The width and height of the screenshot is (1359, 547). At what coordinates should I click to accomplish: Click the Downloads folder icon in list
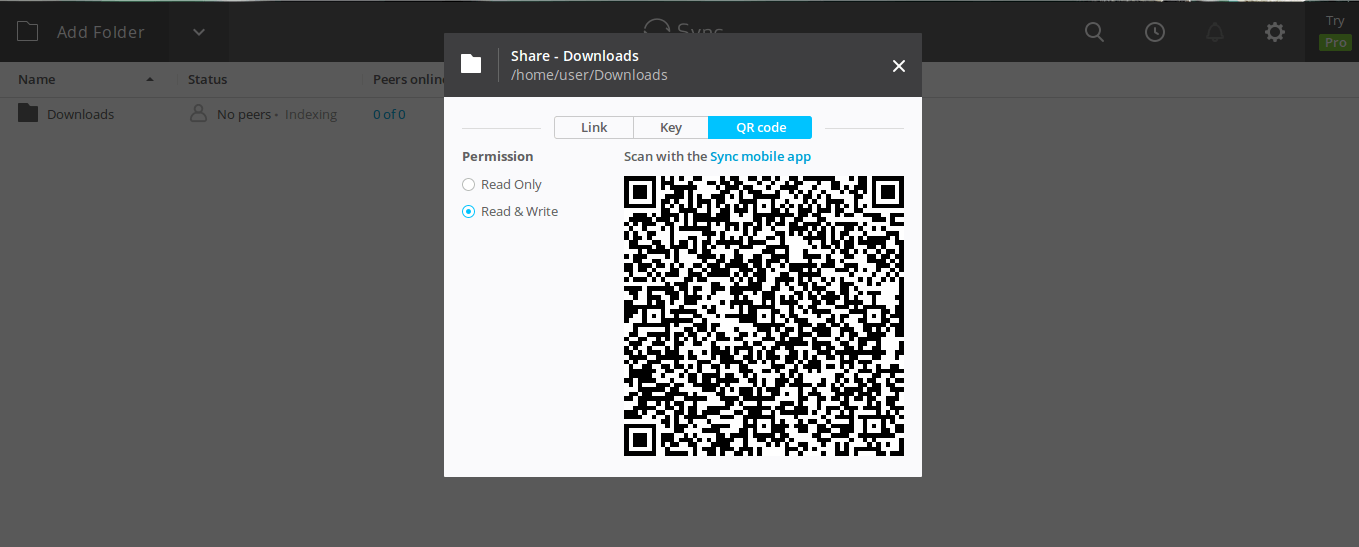tap(28, 114)
